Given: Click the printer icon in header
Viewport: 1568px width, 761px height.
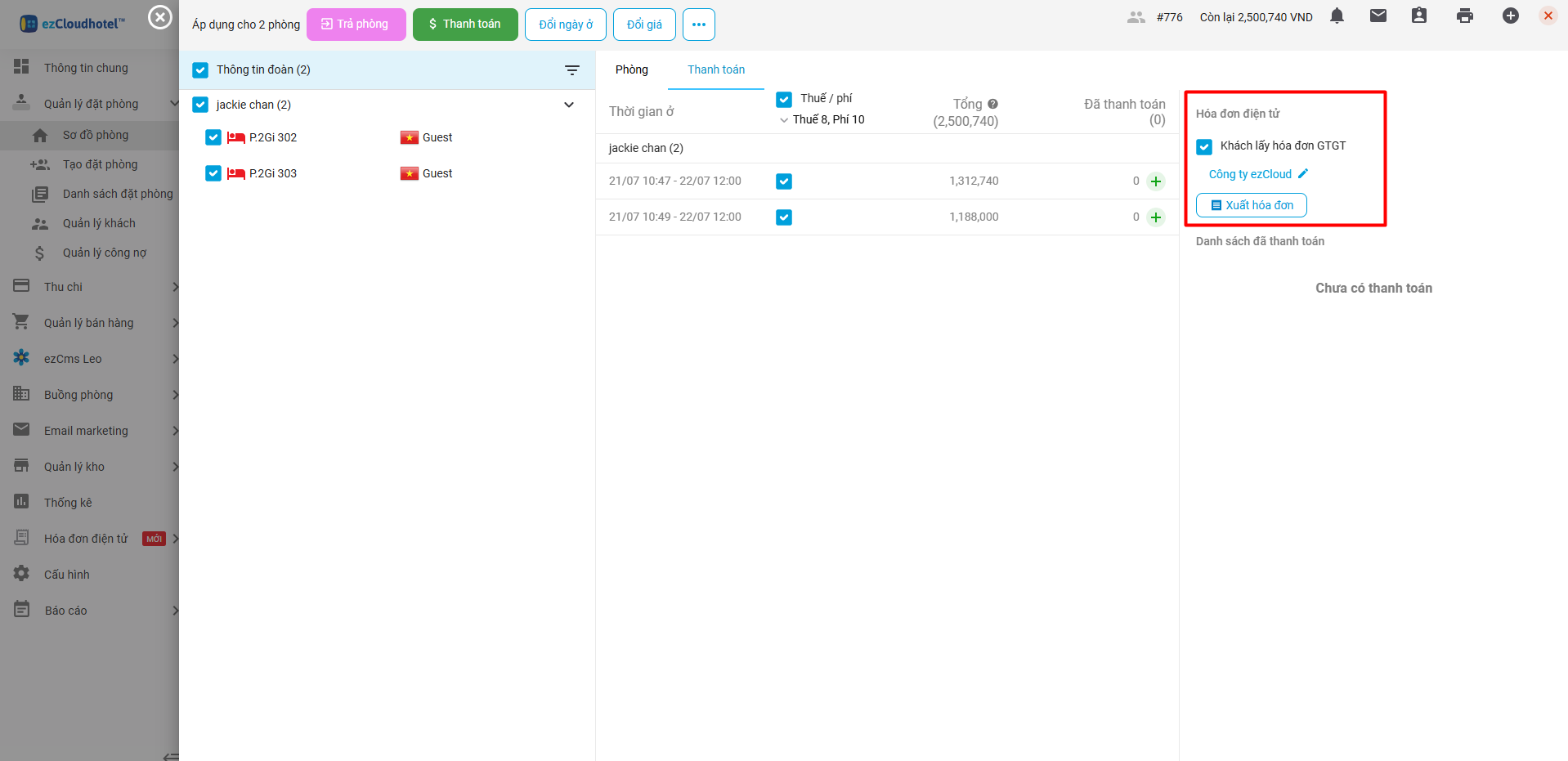Looking at the screenshot, I should pyautogui.click(x=1464, y=16).
